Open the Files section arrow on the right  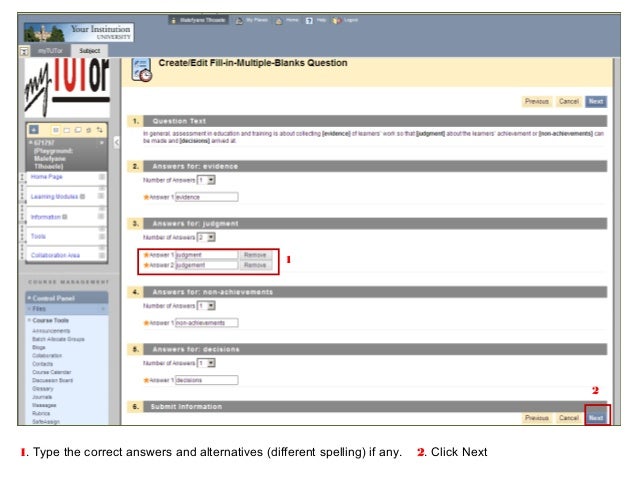[103, 309]
